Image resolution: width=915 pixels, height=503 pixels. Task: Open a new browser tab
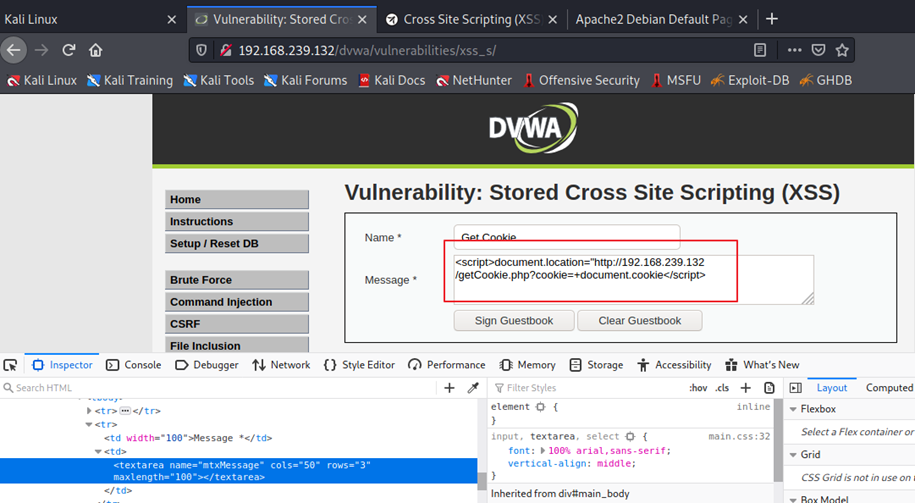(x=772, y=19)
